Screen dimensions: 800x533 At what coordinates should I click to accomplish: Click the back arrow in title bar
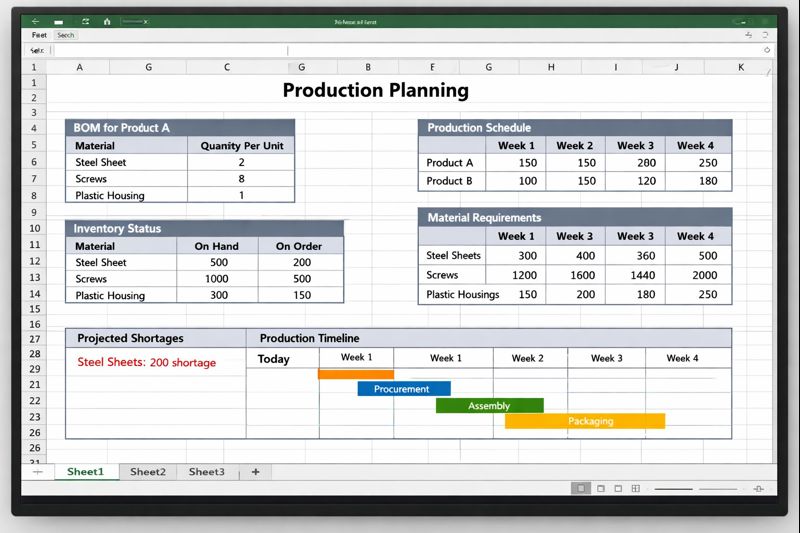click(x=35, y=21)
